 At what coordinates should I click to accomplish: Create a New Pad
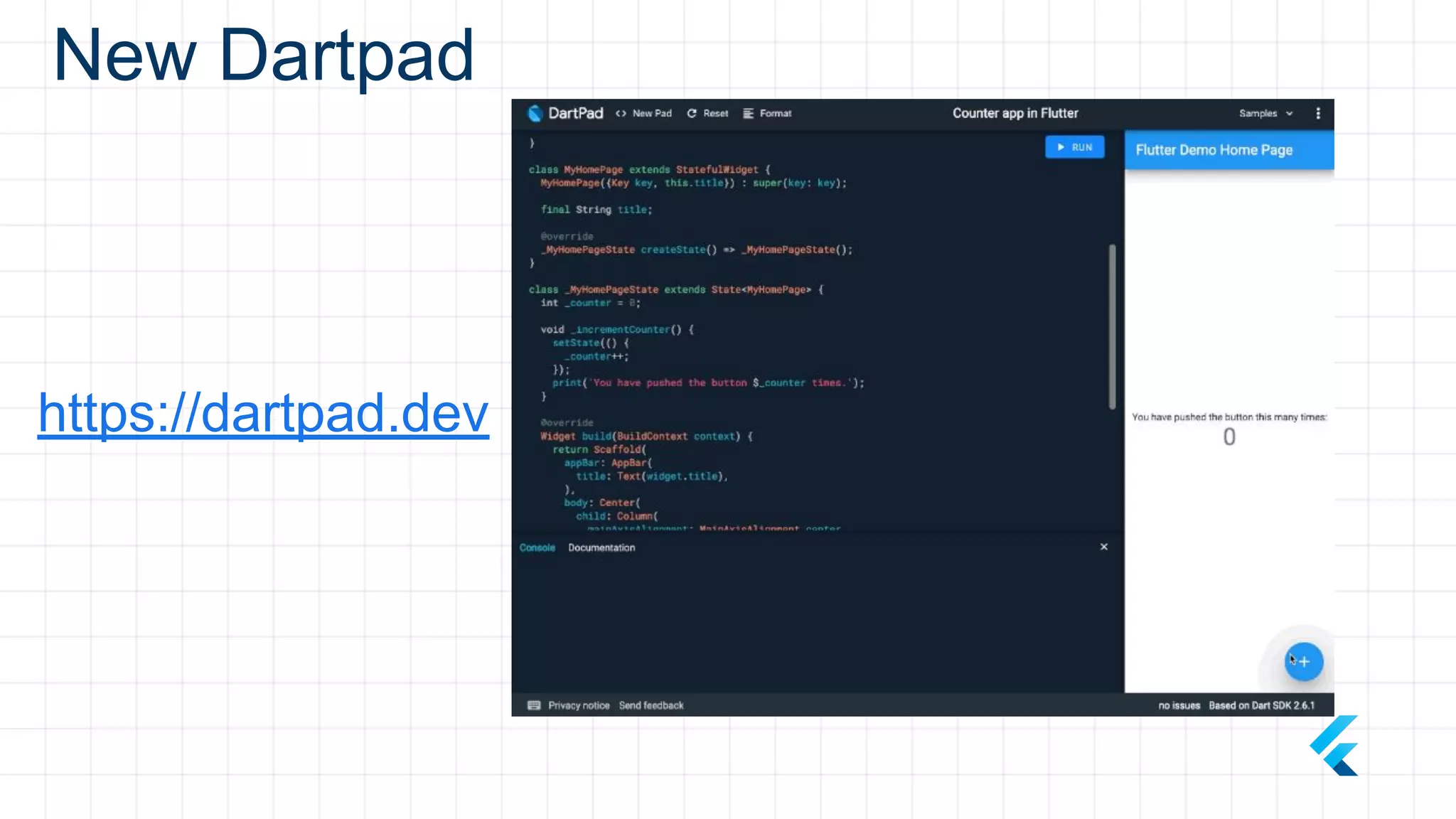(x=643, y=113)
